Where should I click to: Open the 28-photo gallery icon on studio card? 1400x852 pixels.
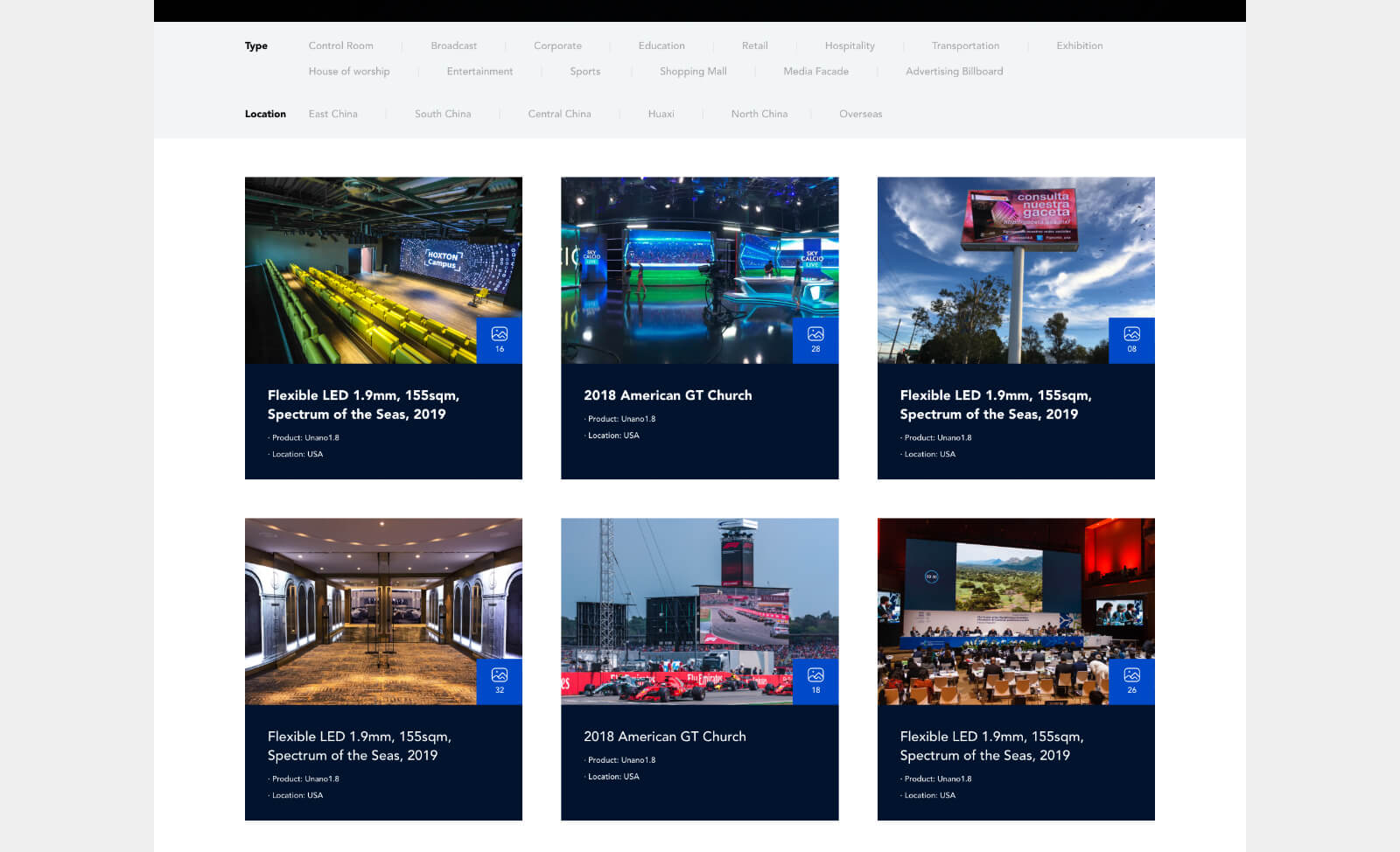815,339
